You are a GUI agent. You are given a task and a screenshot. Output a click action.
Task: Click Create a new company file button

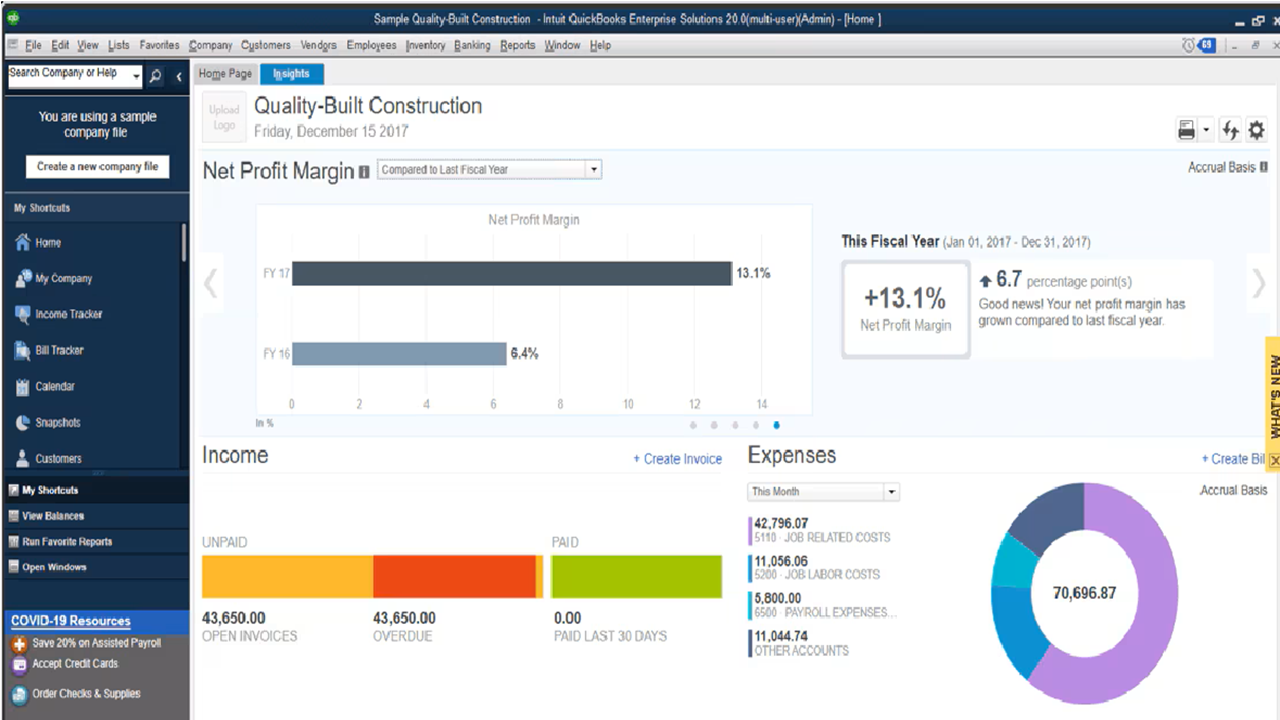tap(97, 167)
